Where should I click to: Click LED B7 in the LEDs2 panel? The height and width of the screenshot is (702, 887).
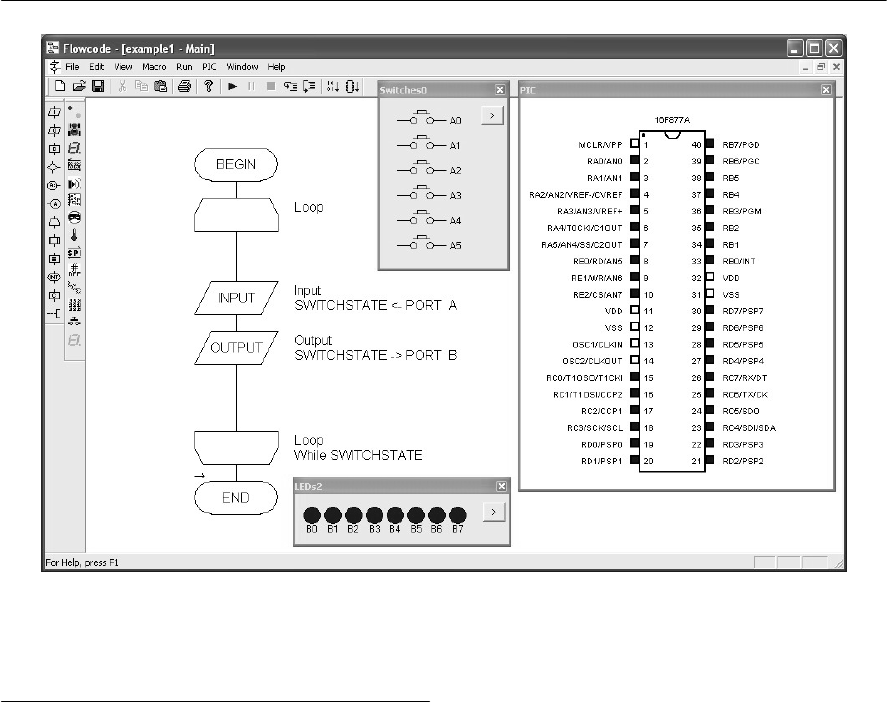coord(458,515)
